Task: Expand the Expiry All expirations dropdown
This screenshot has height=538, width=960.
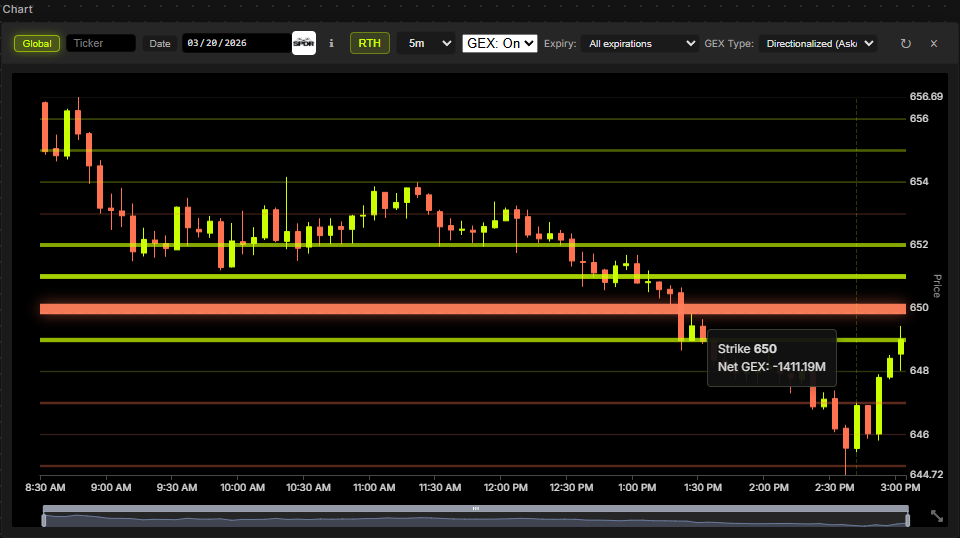Action: click(x=642, y=44)
